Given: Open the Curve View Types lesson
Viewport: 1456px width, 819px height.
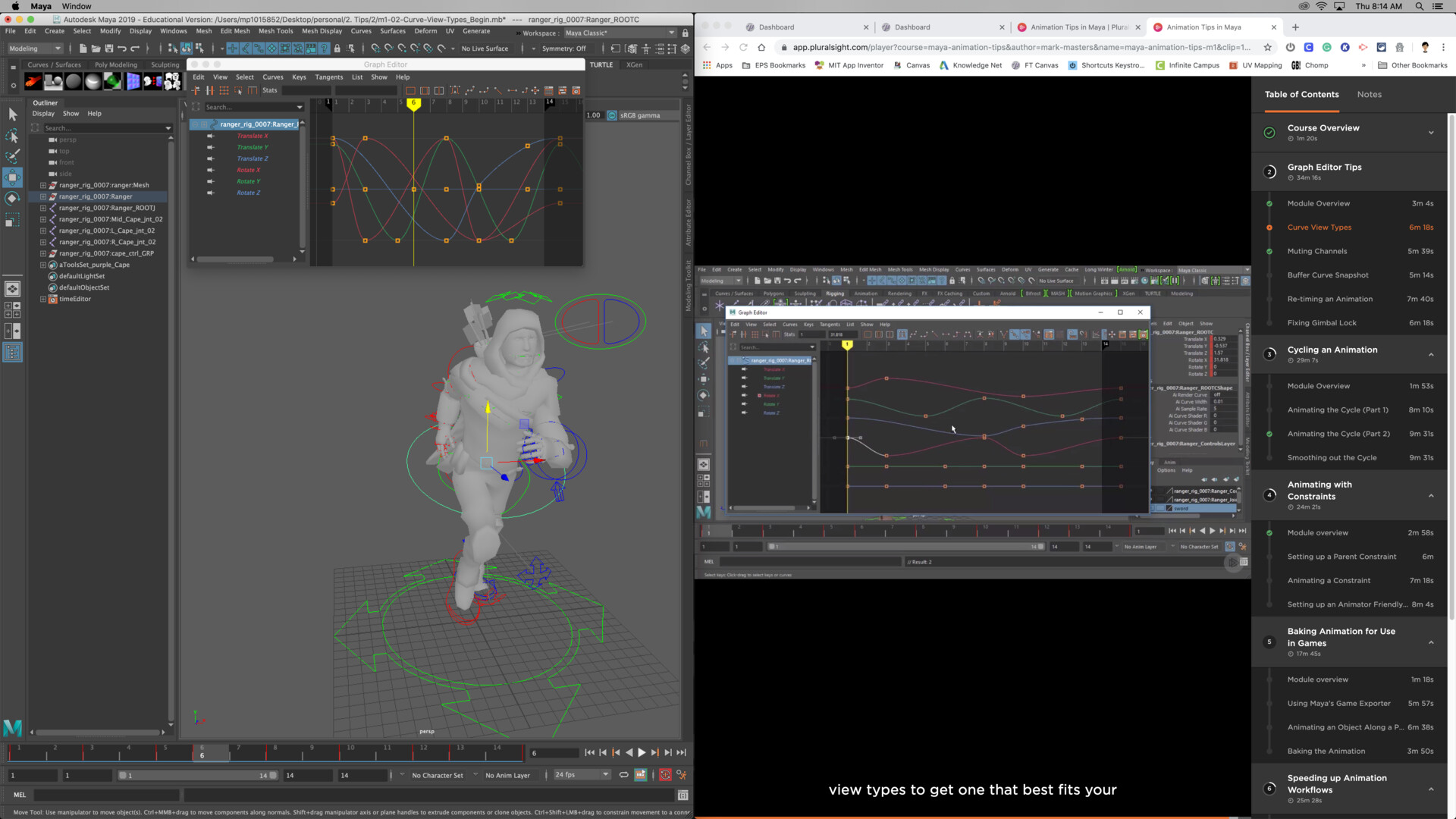Looking at the screenshot, I should 1319,227.
